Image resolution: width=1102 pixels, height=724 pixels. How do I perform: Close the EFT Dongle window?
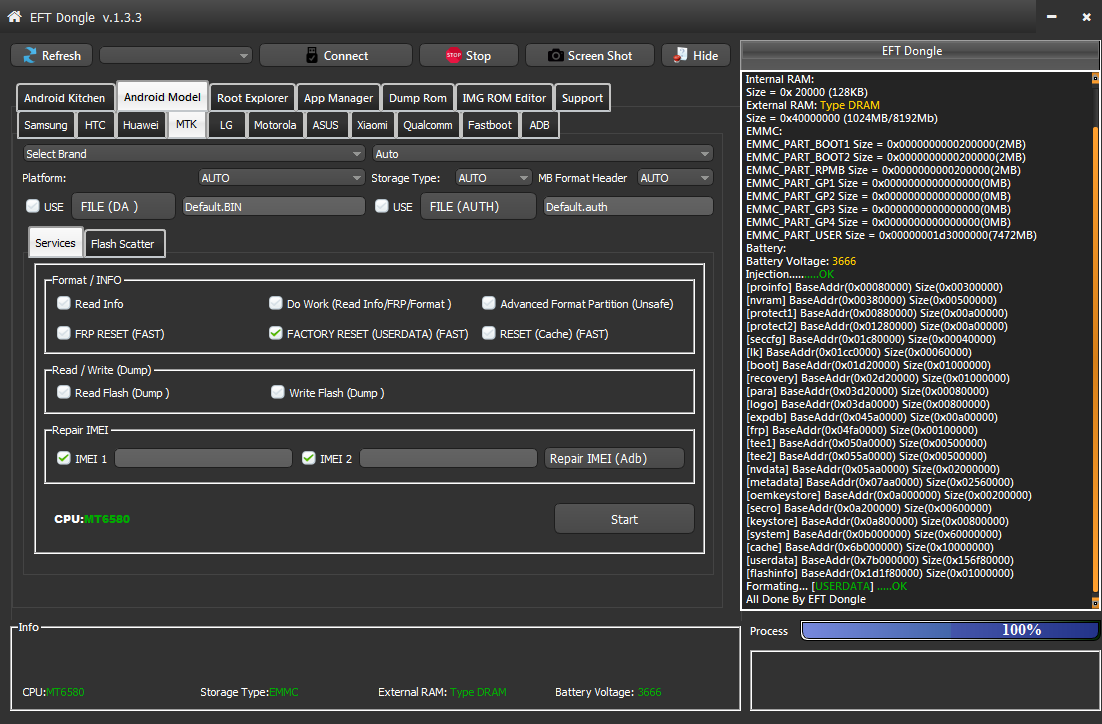click(x=1086, y=17)
